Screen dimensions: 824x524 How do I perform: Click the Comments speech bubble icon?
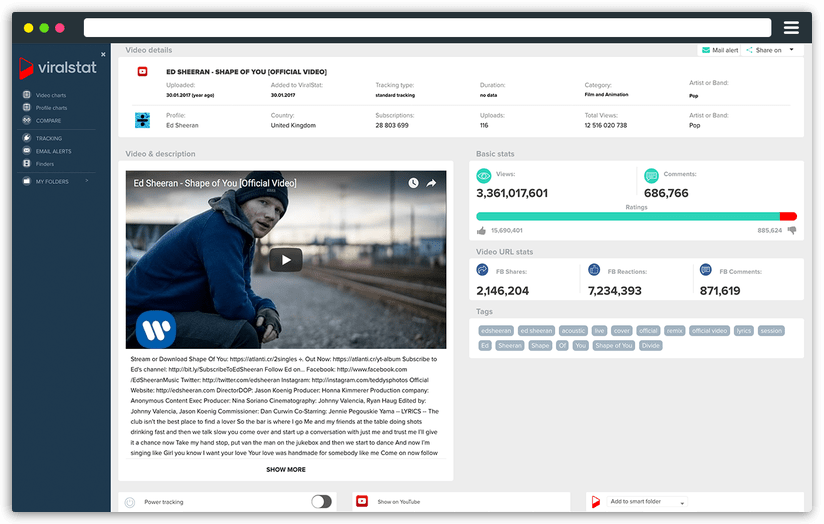click(x=651, y=176)
